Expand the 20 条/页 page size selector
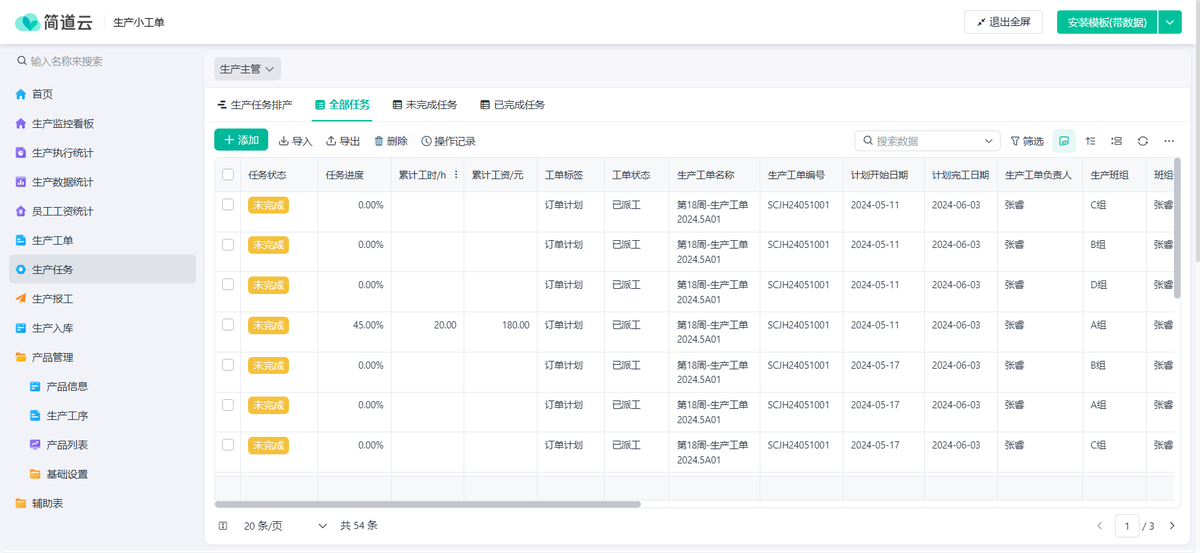The width and height of the screenshot is (1200, 553). click(x=285, y=526)
